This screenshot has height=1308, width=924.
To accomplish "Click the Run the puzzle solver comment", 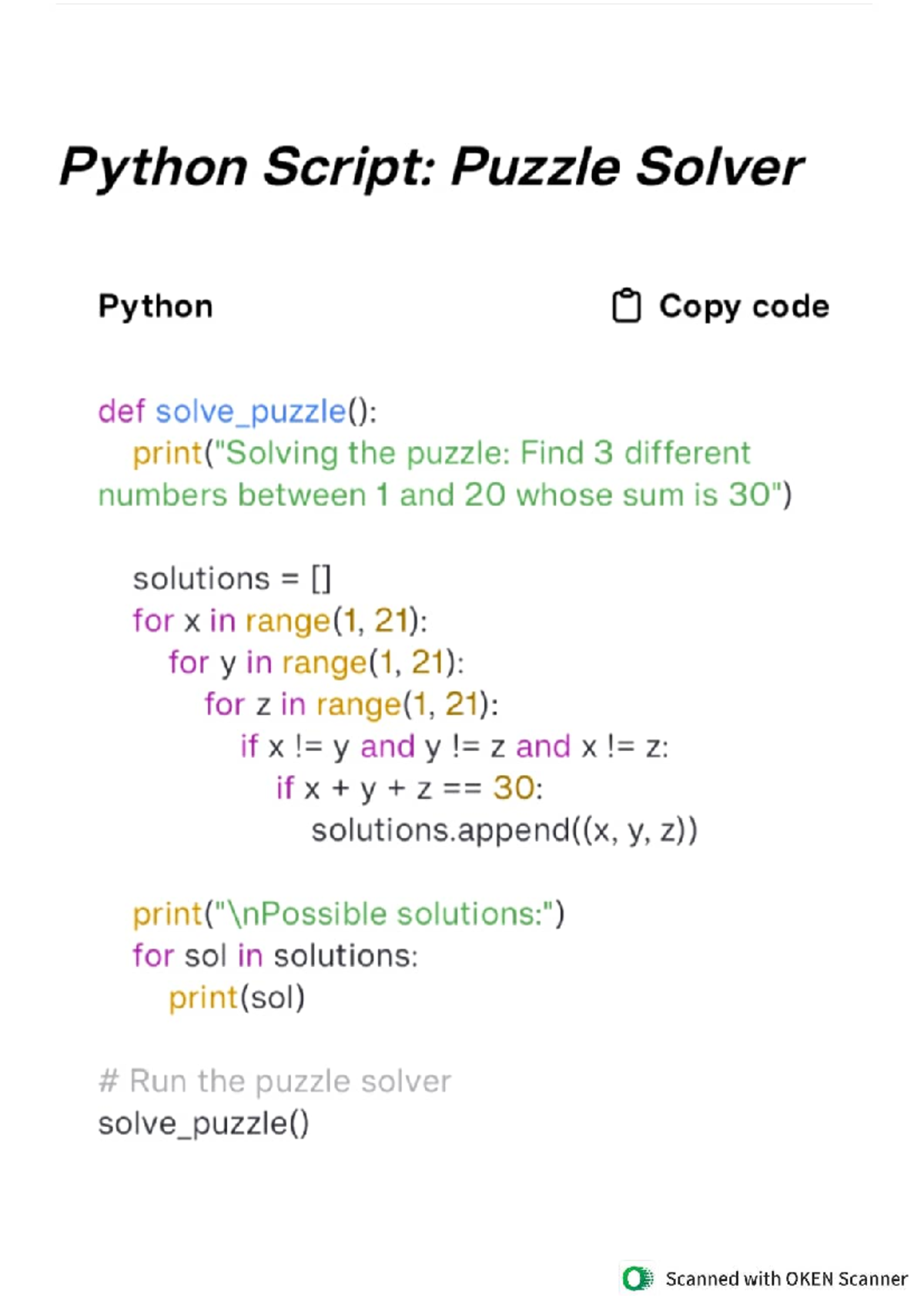I will coord(275,1082).
